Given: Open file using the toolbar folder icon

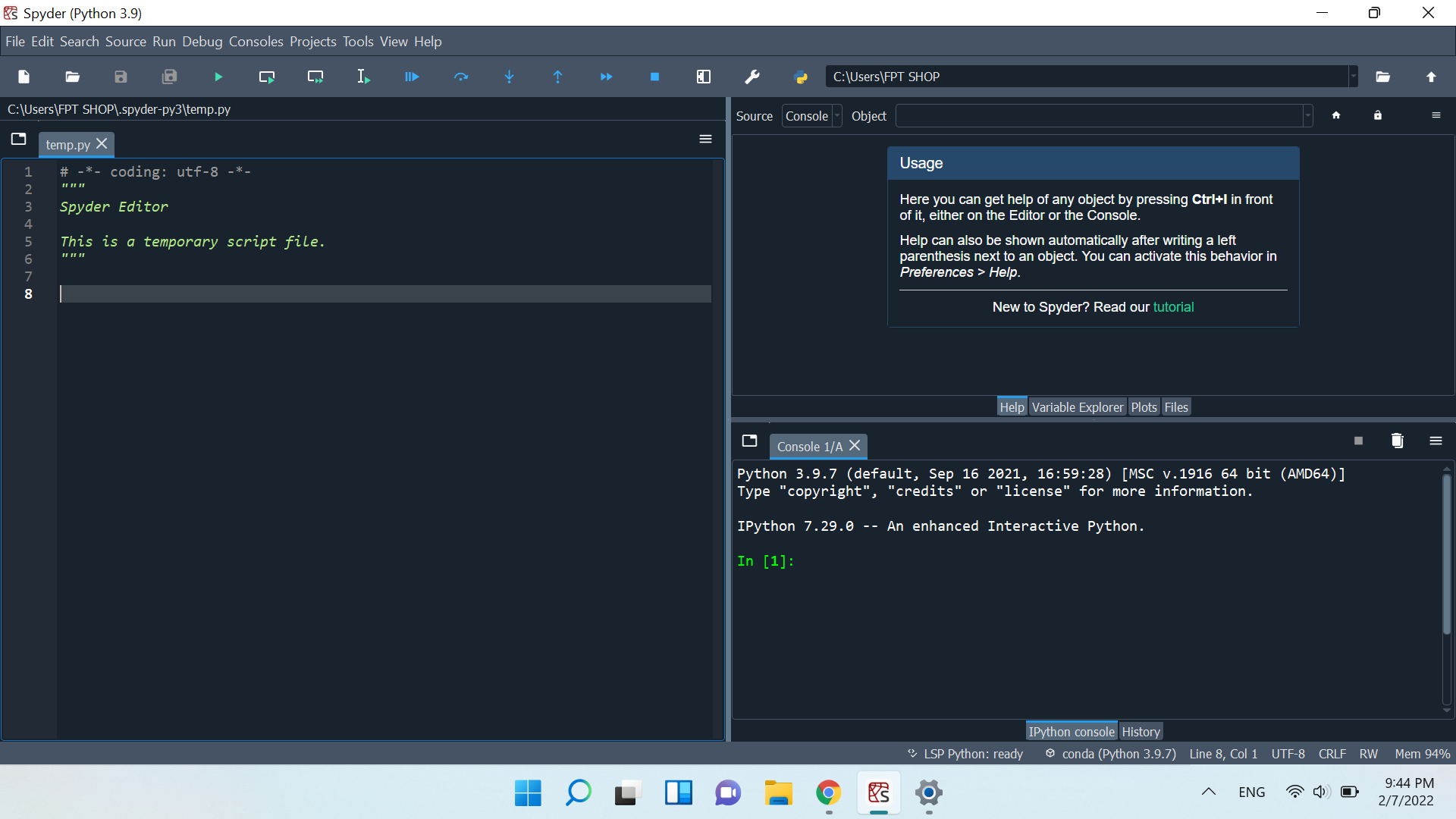Looking at the screenshot, I should tap(72, 77).
